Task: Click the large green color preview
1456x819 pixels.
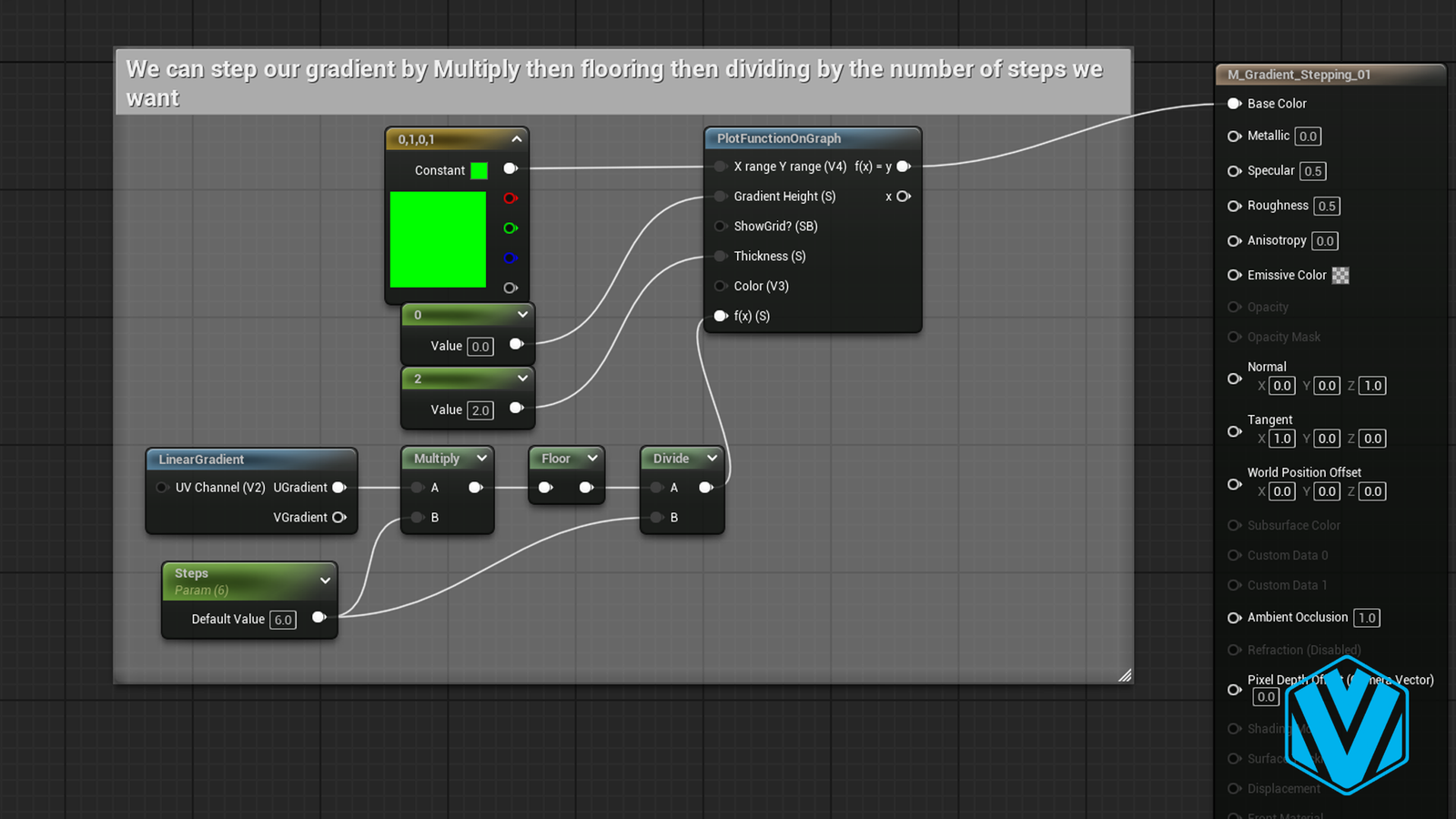Action: point(438,239)
